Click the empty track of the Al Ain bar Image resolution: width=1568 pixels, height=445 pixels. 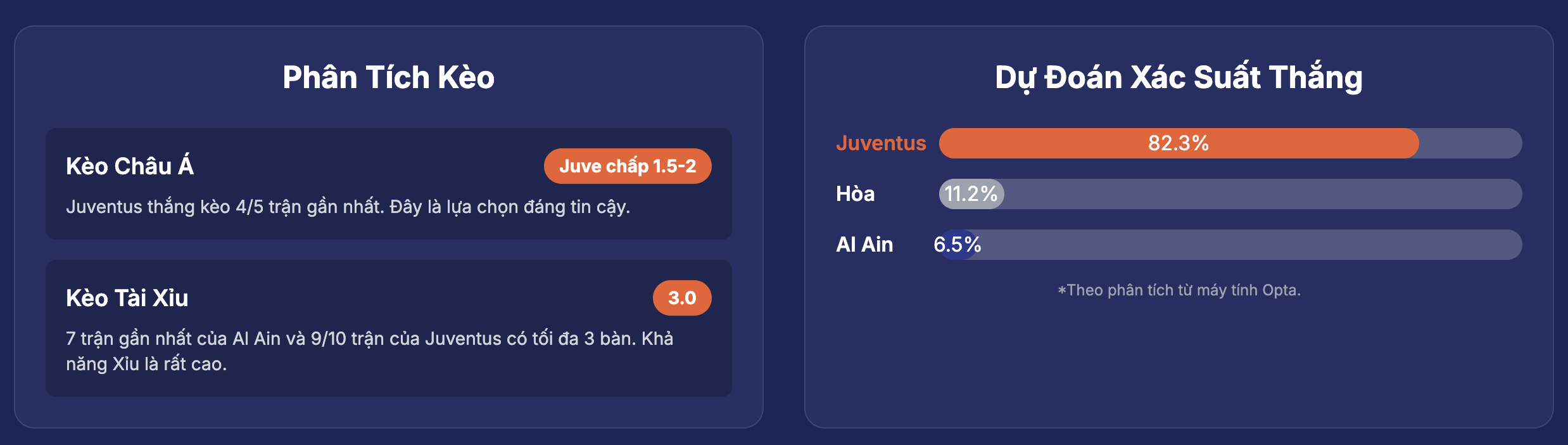(1251, 245)
